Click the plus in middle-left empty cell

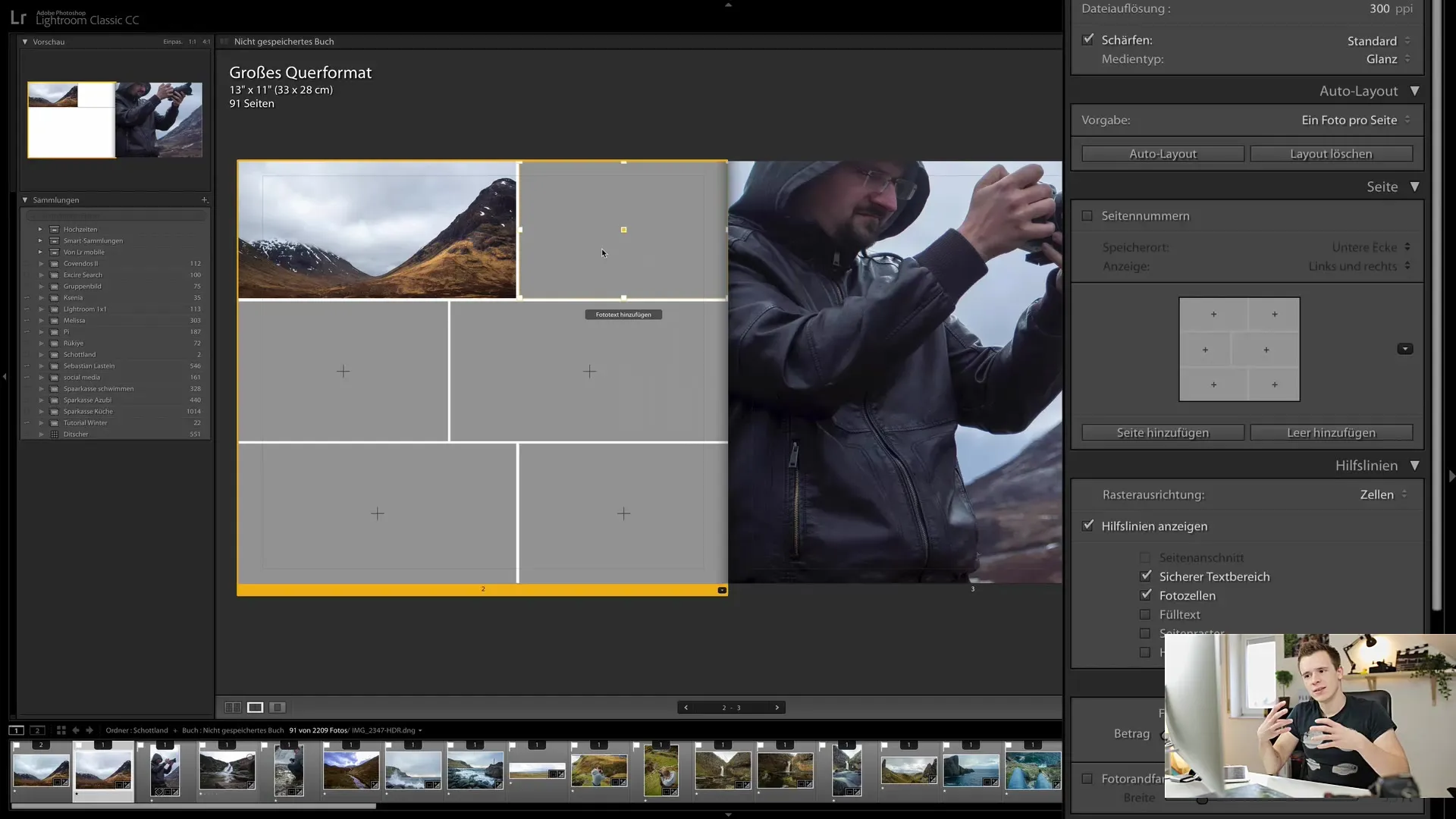coord(344,372)
